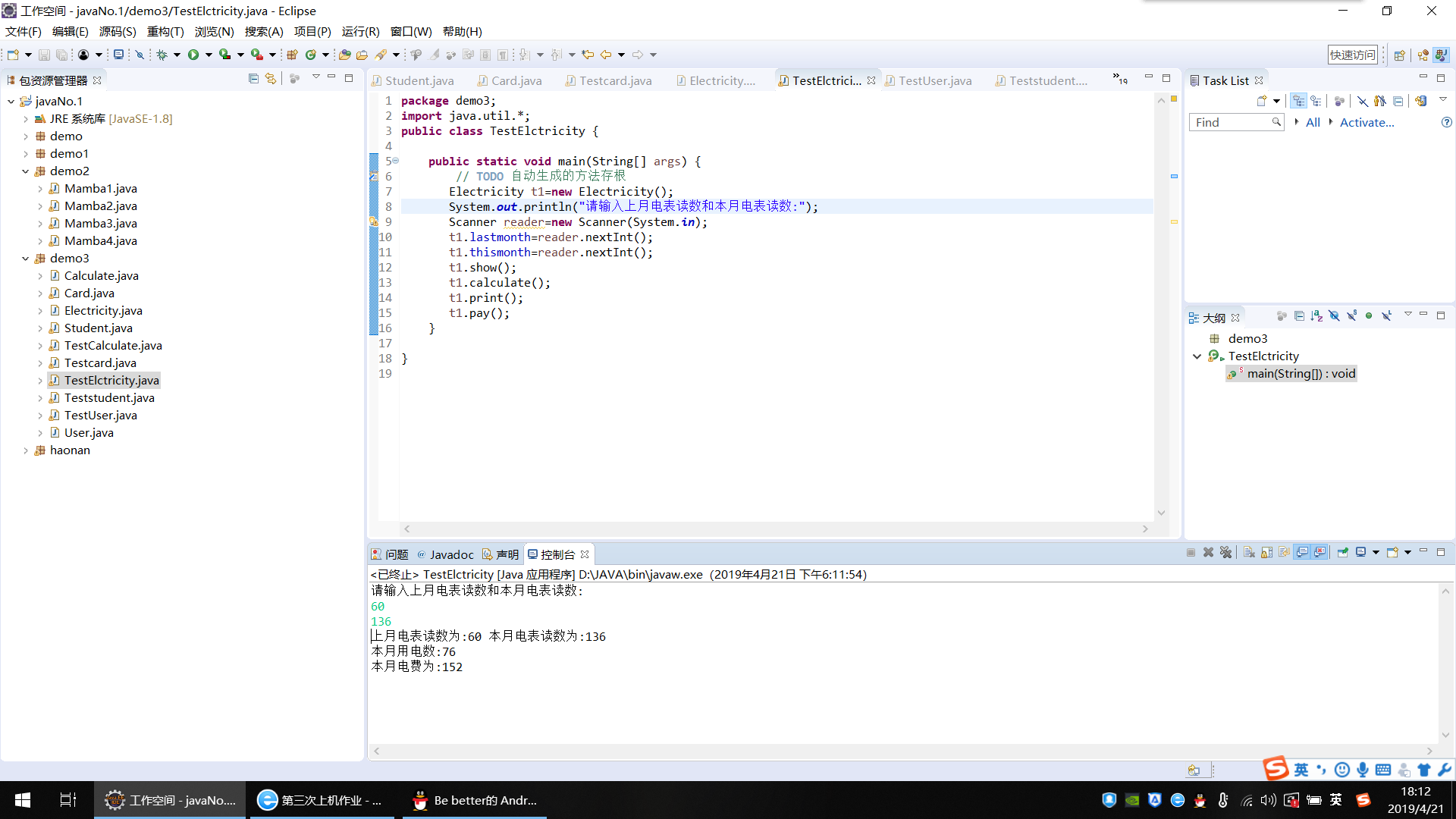Collapse the demo2 package tree
Screen dimensions: 1456x819
[26, 171]
